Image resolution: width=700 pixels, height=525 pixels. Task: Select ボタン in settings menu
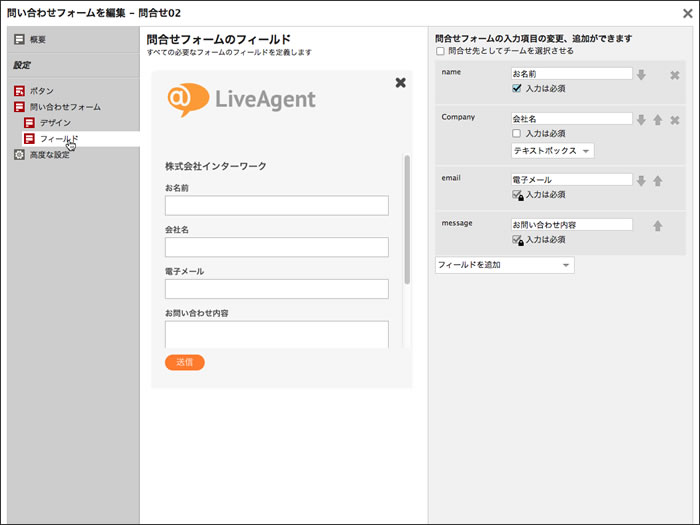42,91
